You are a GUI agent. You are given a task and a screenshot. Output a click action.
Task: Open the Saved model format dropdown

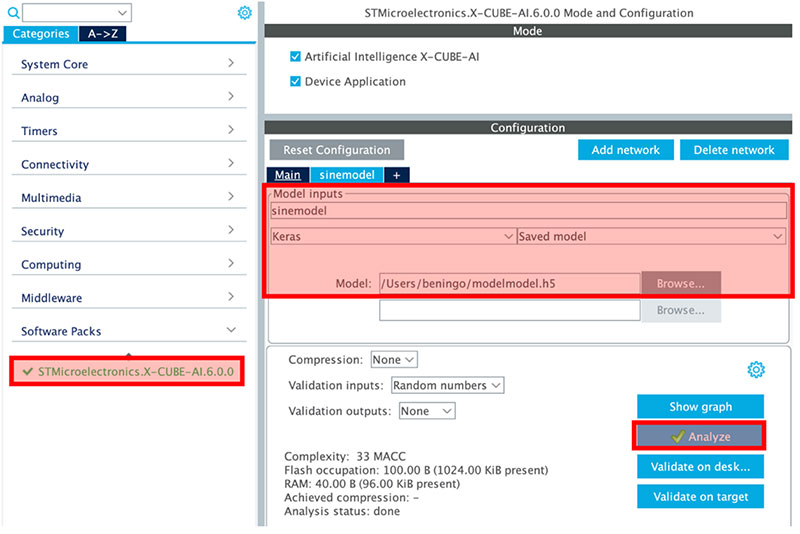pyautogui.click(x=651, y=236)
